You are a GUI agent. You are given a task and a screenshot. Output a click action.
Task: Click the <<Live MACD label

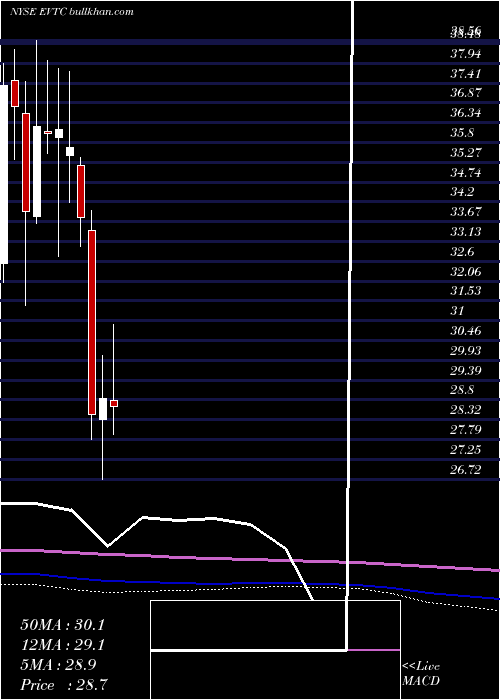click(x=421, y=674)
